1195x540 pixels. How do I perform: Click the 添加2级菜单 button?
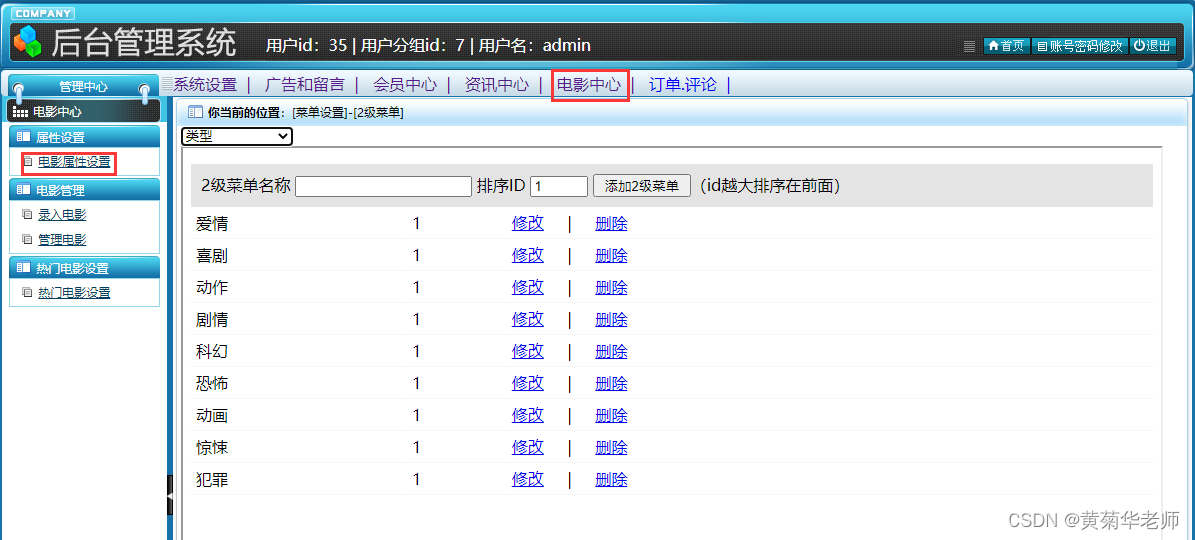tap(642, 186)
